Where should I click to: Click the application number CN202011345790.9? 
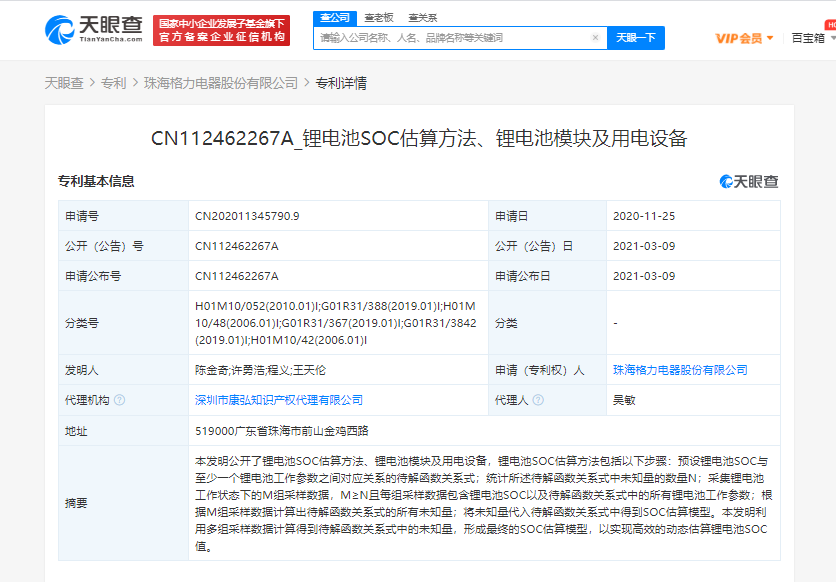coord(247,216)
